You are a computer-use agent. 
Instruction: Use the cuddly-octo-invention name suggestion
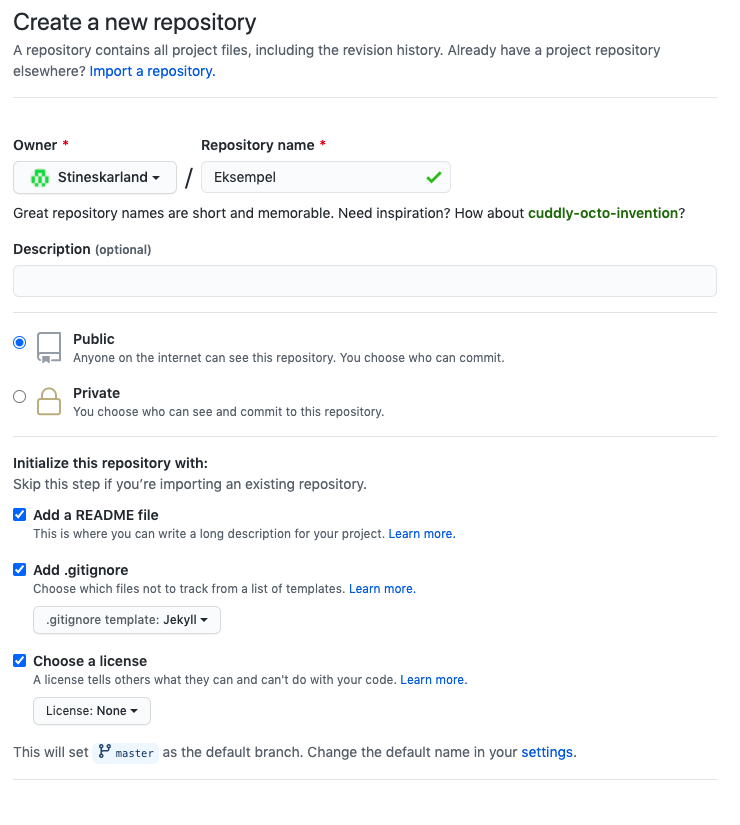[603, 213]
